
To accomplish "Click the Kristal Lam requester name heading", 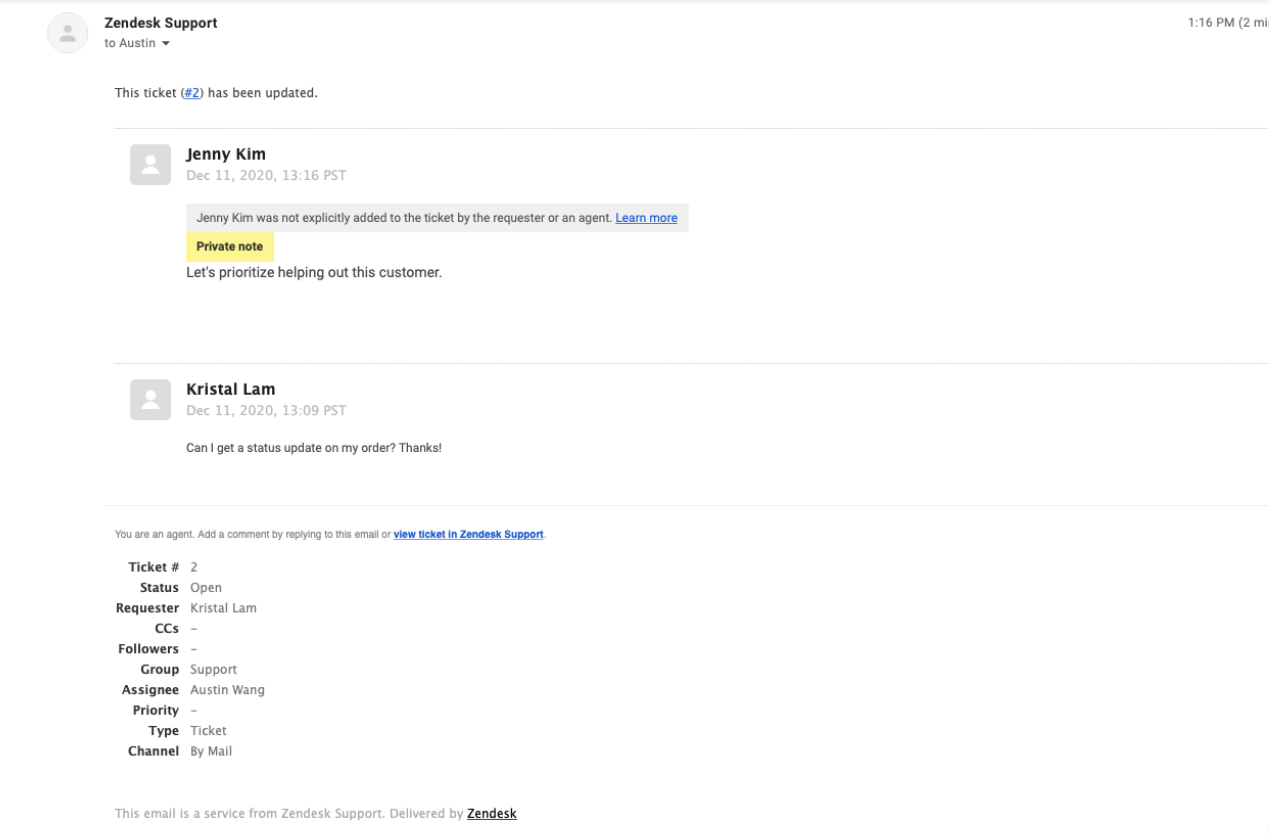I will coord(231,389).
